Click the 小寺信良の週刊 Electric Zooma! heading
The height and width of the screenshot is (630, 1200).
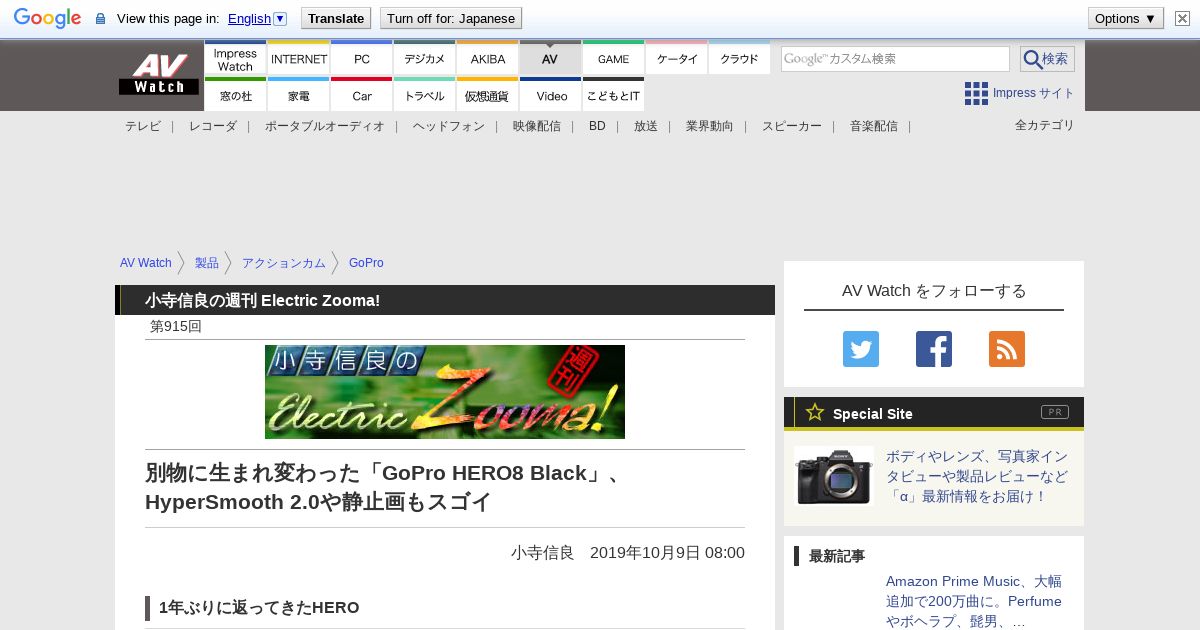tap(262, 300)
